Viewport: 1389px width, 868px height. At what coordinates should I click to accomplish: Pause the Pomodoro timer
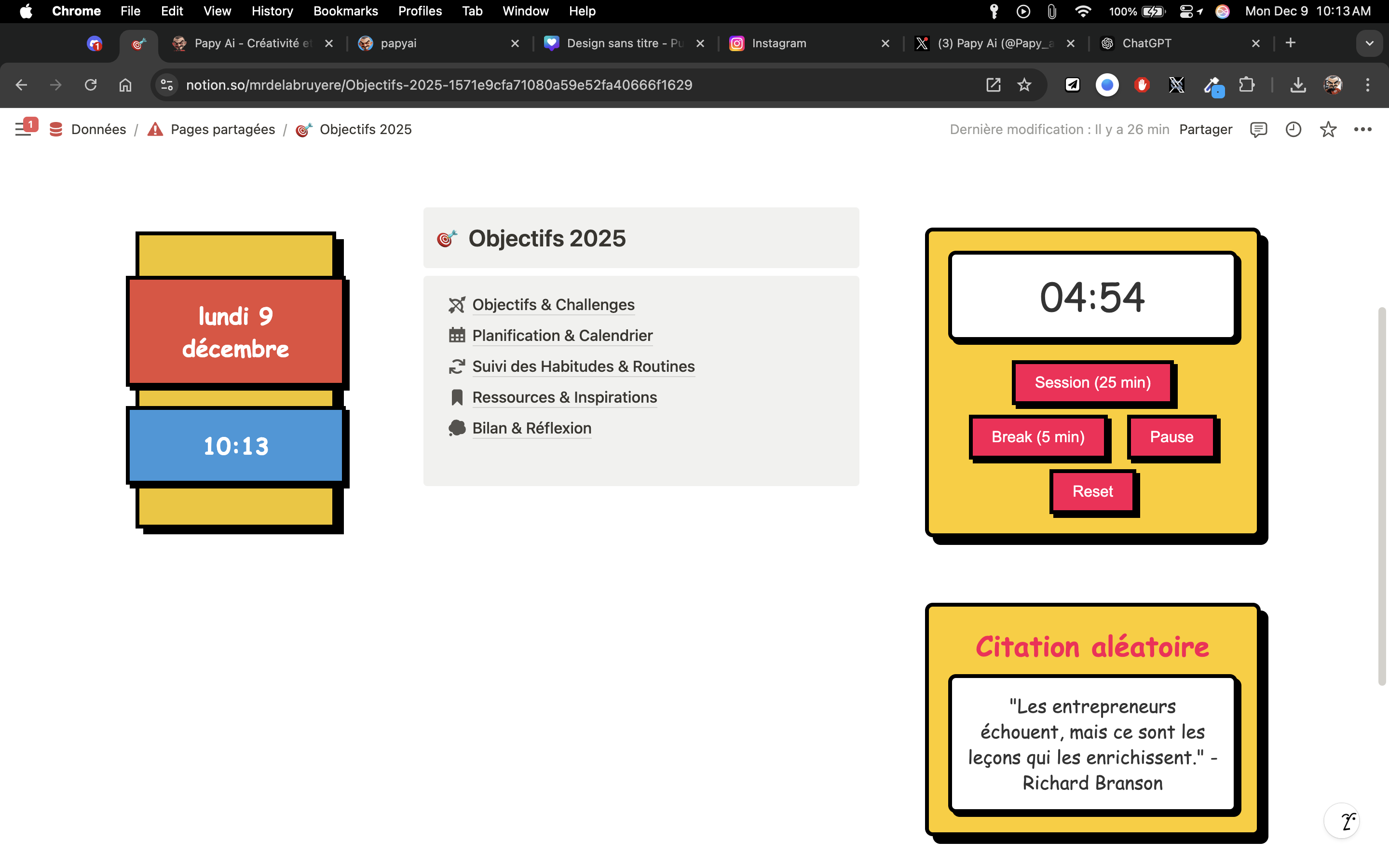[x=1171, y=437]
